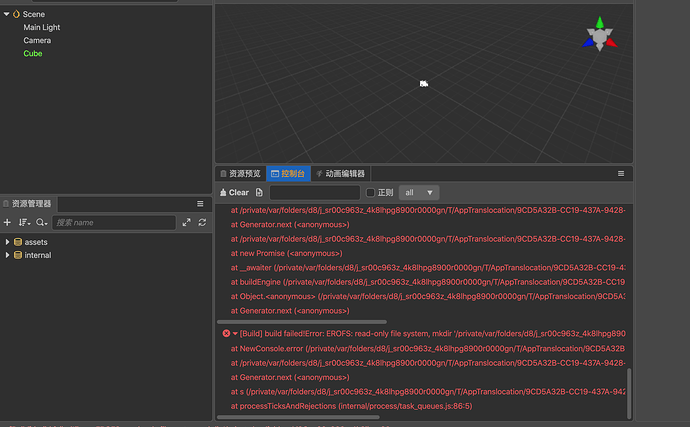This screenshot has height=427, width=690.
Task: Switch to the 资源预览 tab
Action: pos(241,174)
